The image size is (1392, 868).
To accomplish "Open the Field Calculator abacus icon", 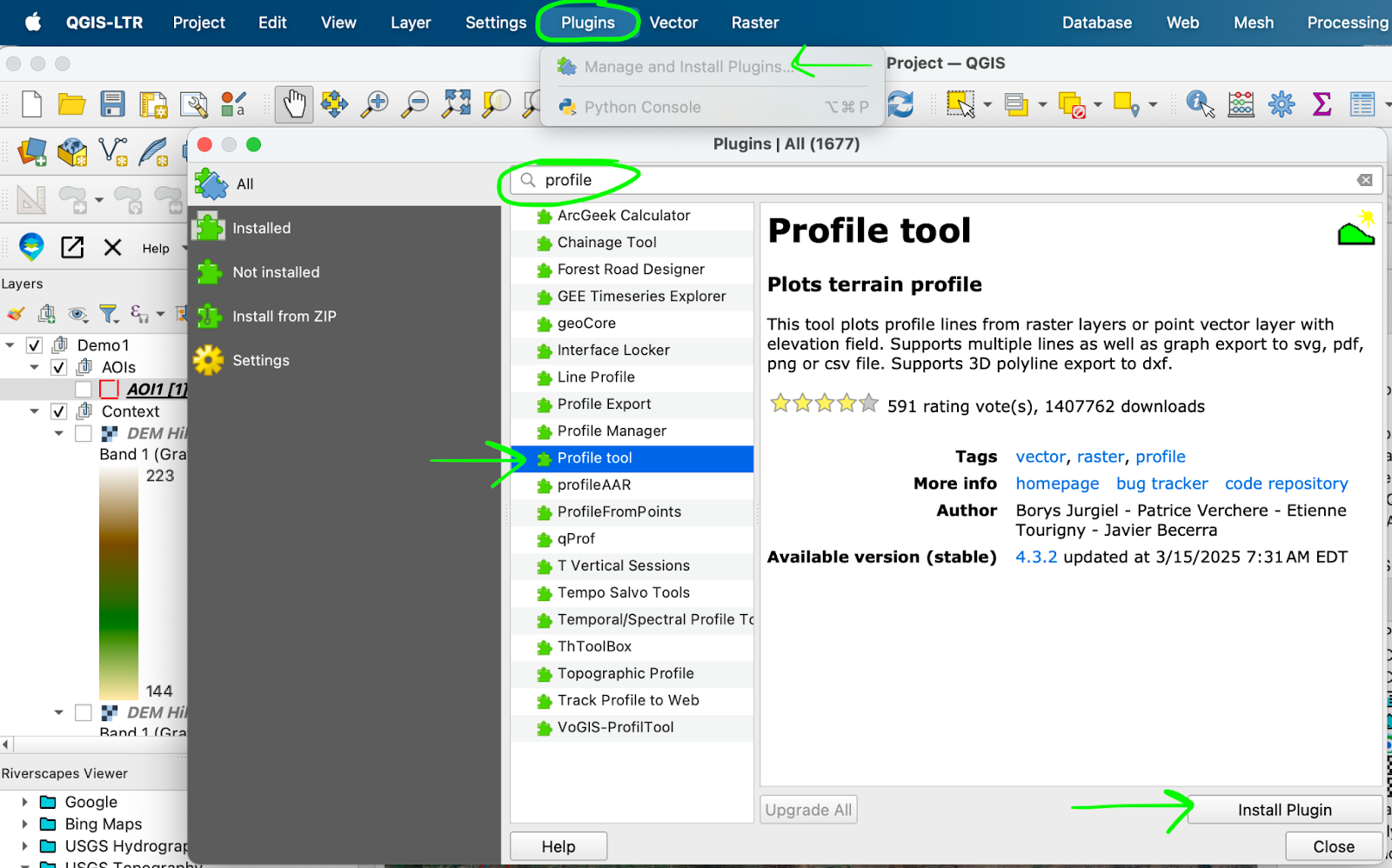I will (1241, 104).
